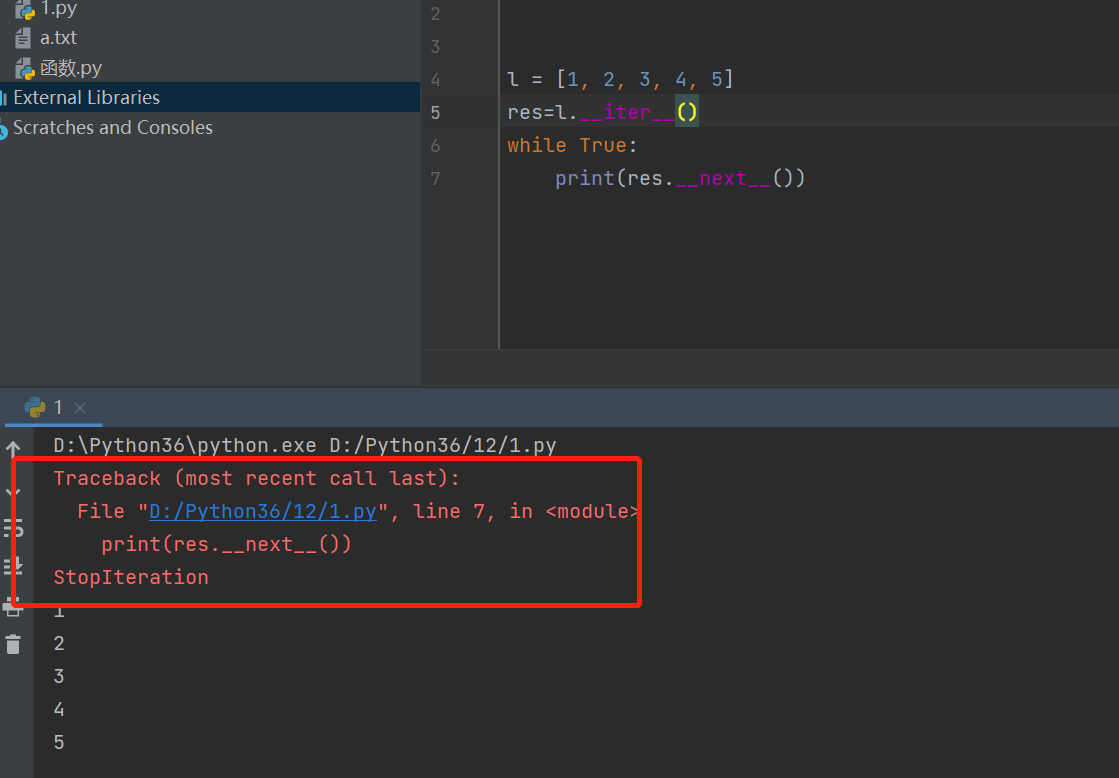Click gutter line number 7 in editor

tap(435, 178)
